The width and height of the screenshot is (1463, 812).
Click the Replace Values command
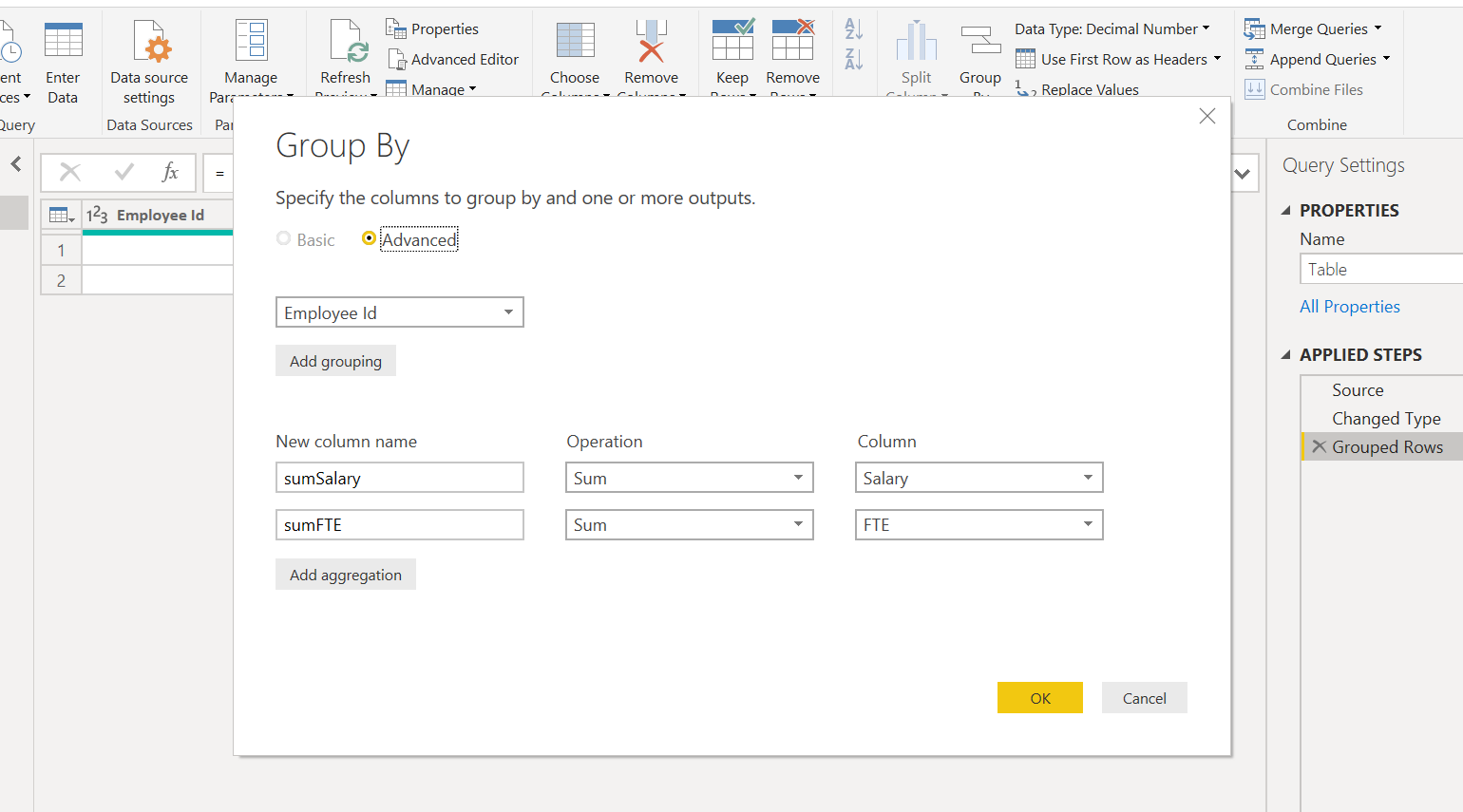(1077, 89)
